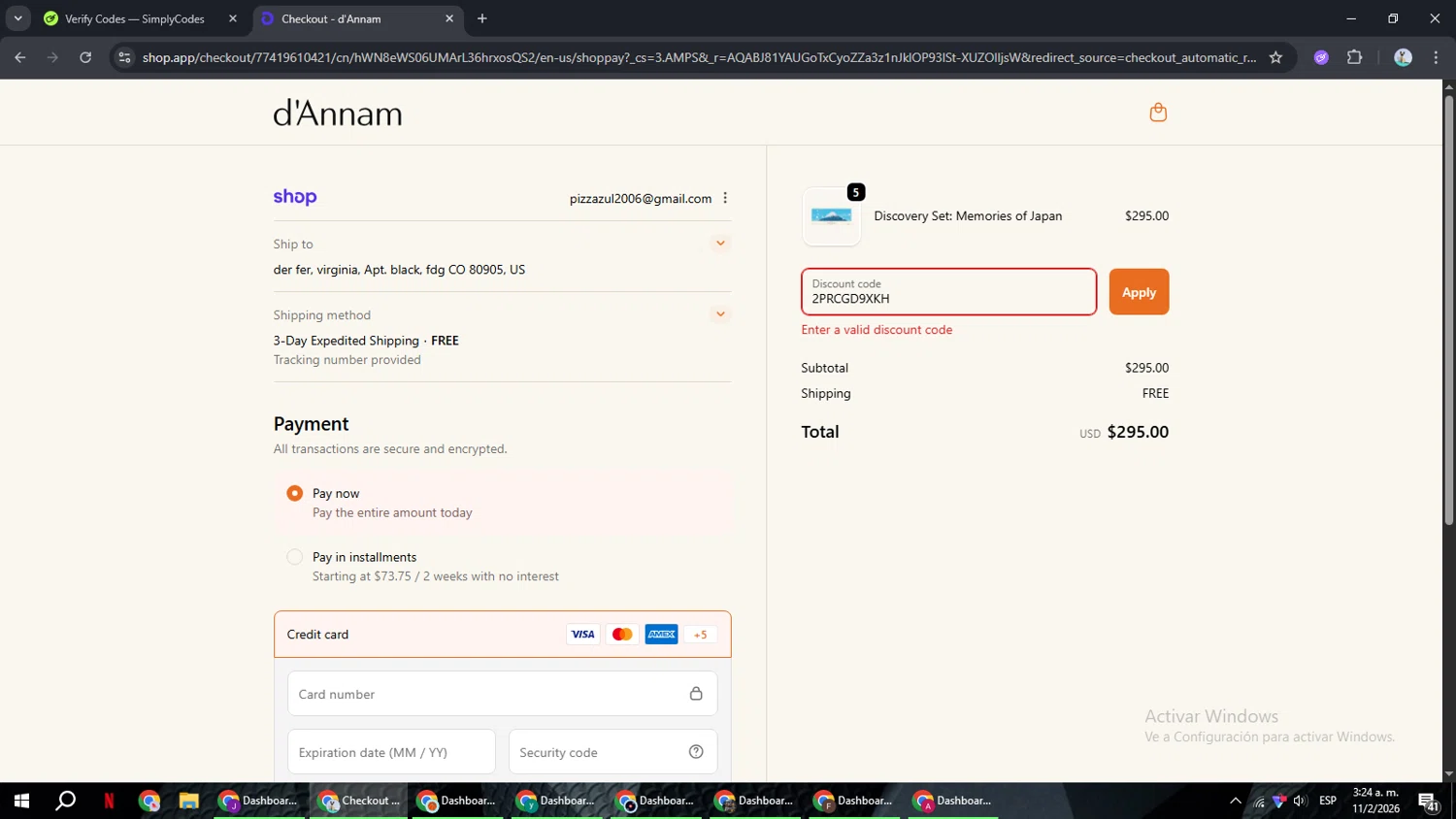Click the American Express logo
This screenshot has width=1456, height=819.
662,635
